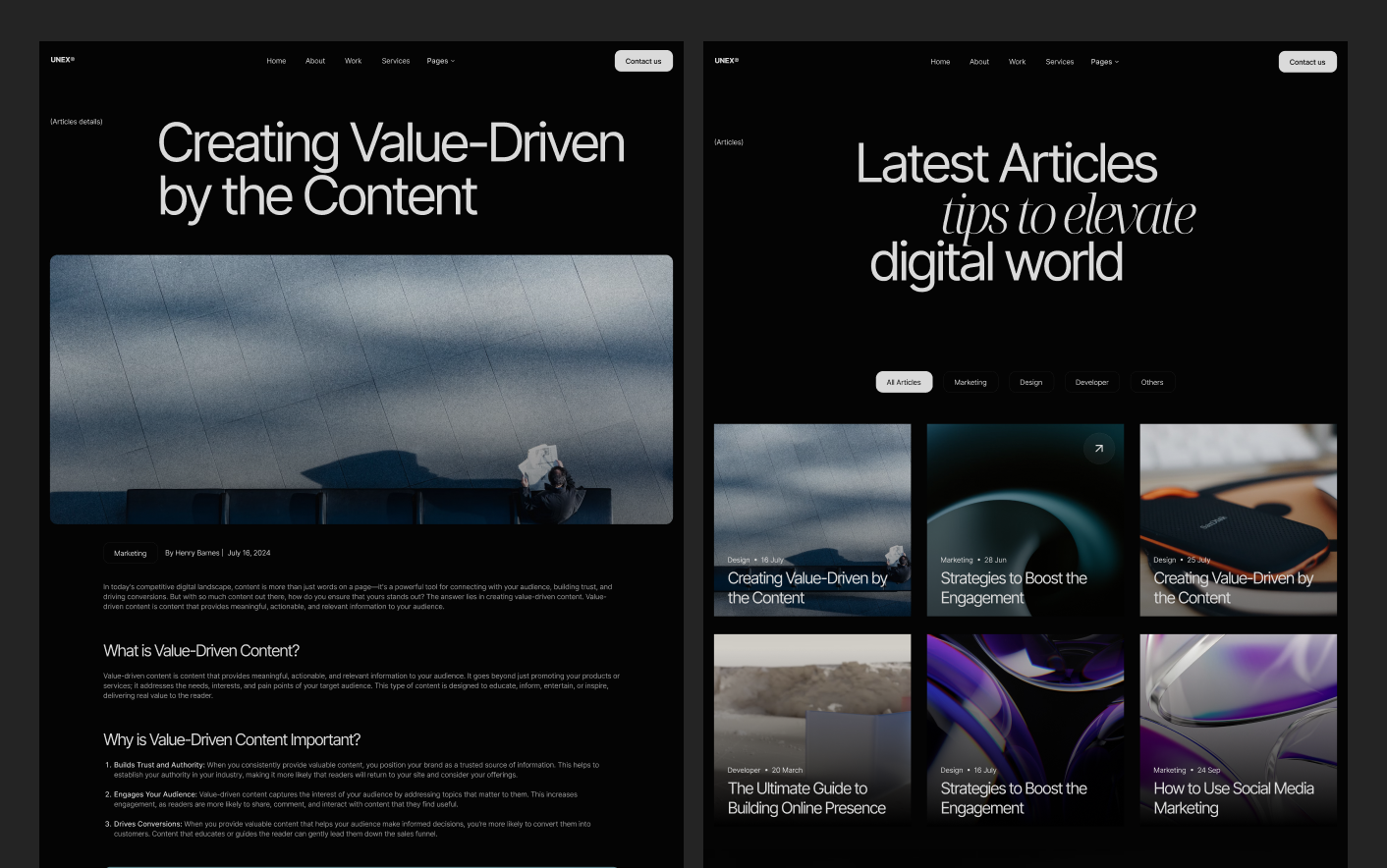Go to Home in right navigation

click(940, 62)
